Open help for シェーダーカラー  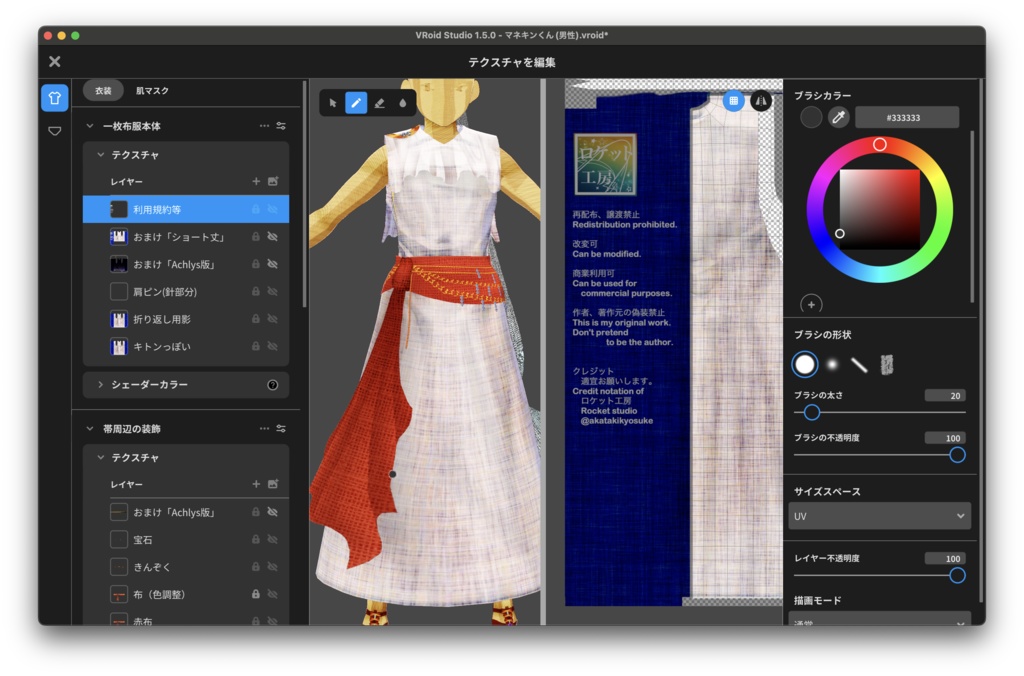click(x=273, y=385)
